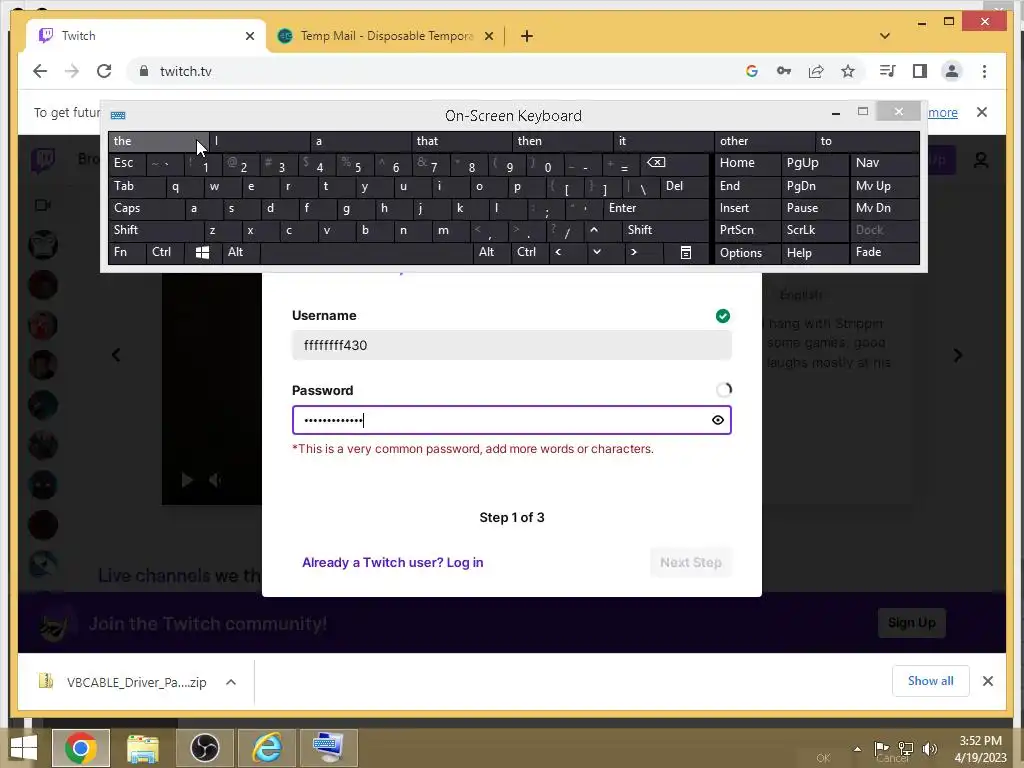The image size is (1024, 768).
Task: Focus the Password input field
Action: click(511, 420)
